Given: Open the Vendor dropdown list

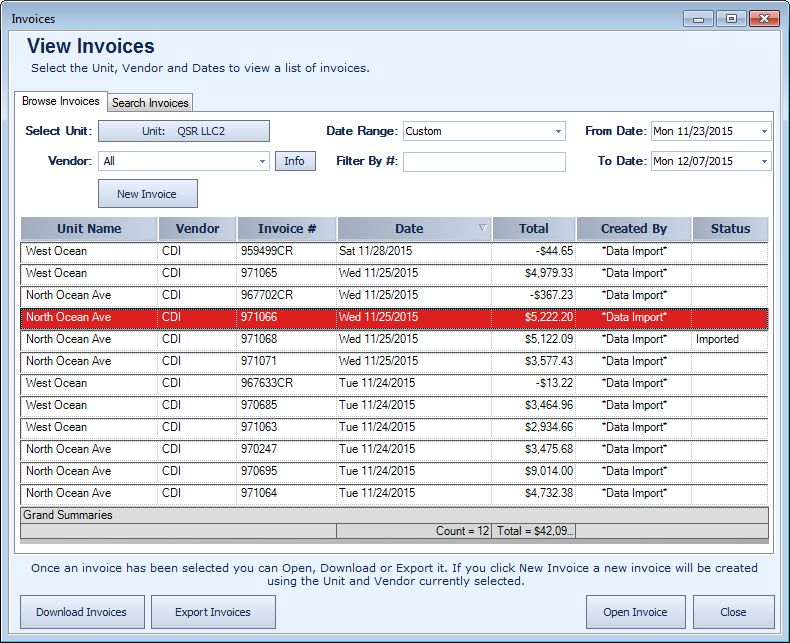Looking at the screenshot, I should point(263,161).
